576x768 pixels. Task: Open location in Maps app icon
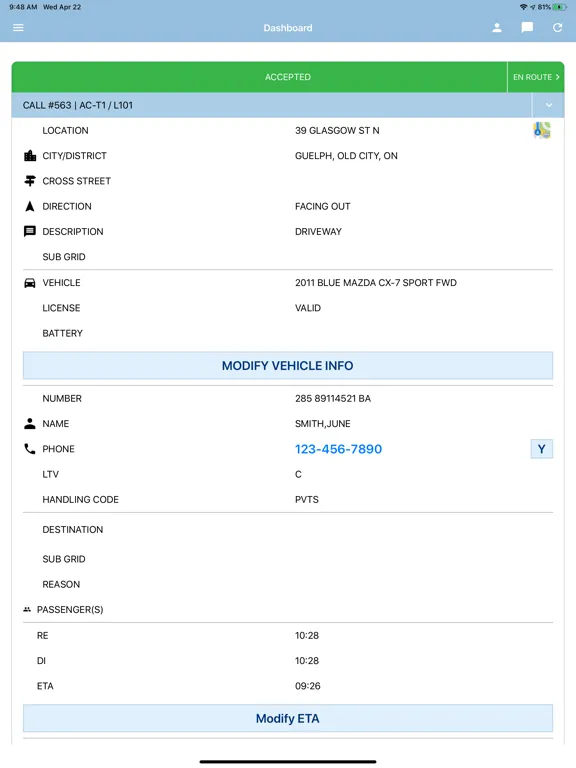(542, 130)
